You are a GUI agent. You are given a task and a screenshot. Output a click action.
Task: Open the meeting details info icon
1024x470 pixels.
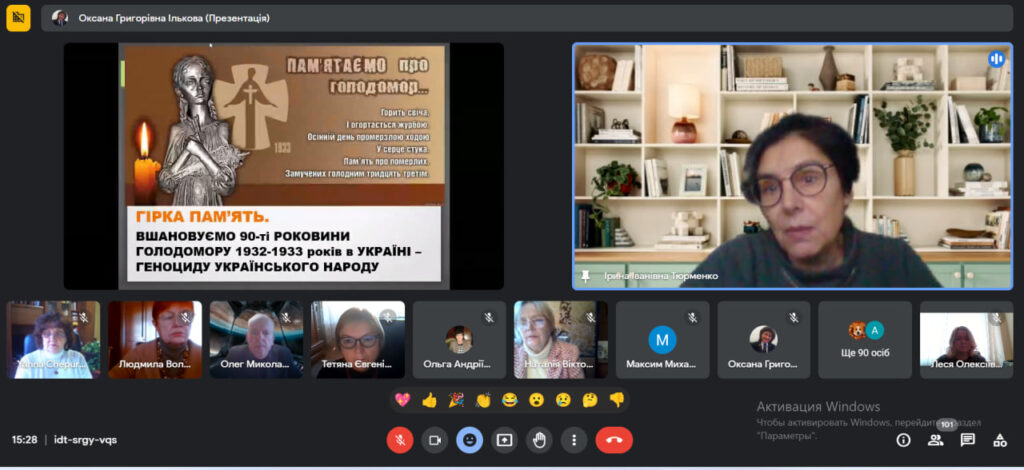(903, 440)
